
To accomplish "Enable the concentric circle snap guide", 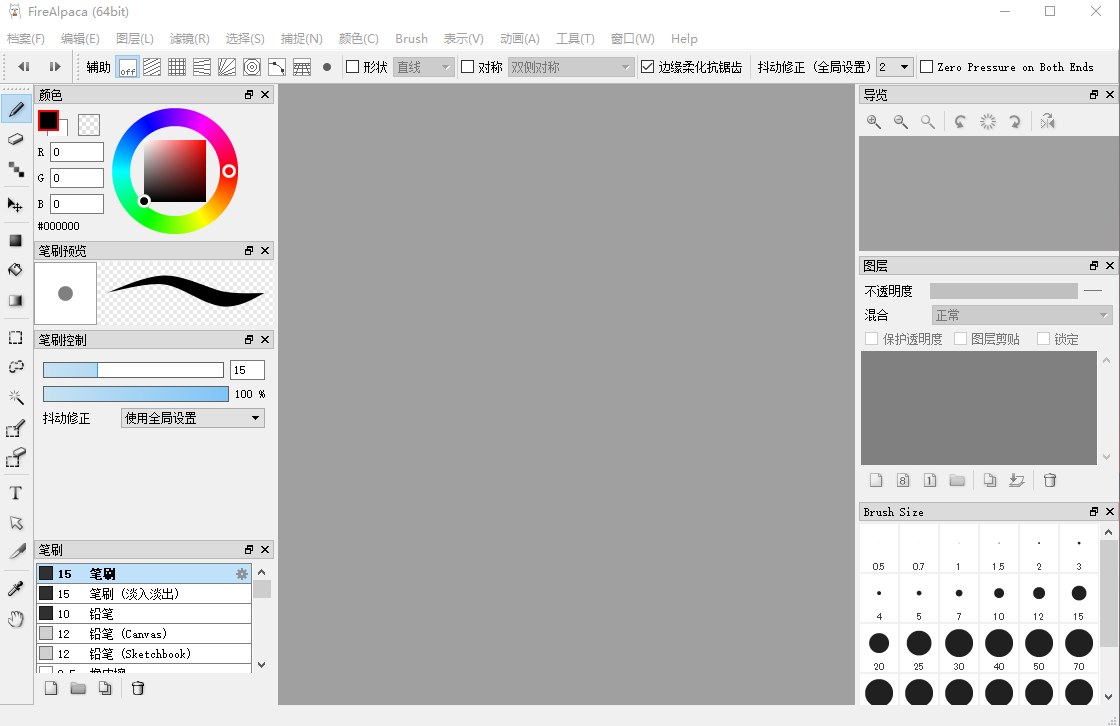I will pos(252,67).
